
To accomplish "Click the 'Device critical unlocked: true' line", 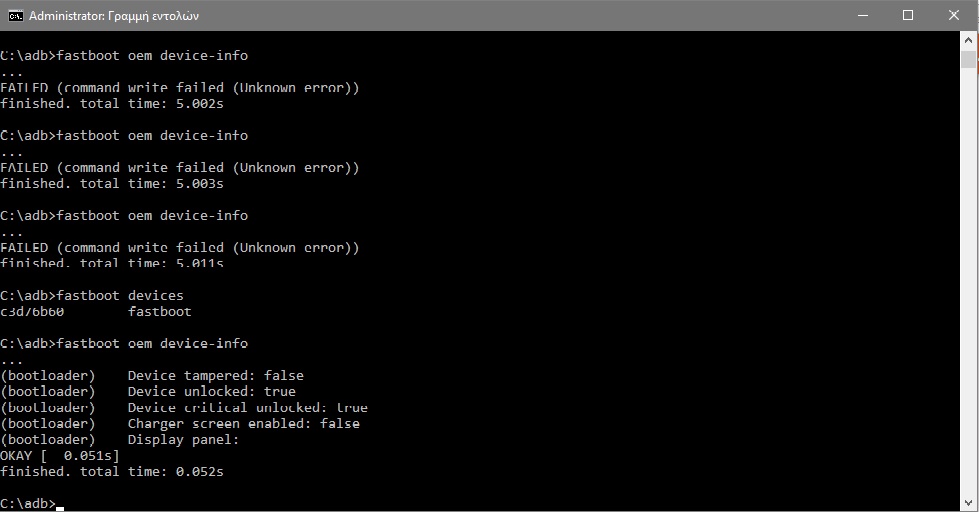I will pos(247,408).
